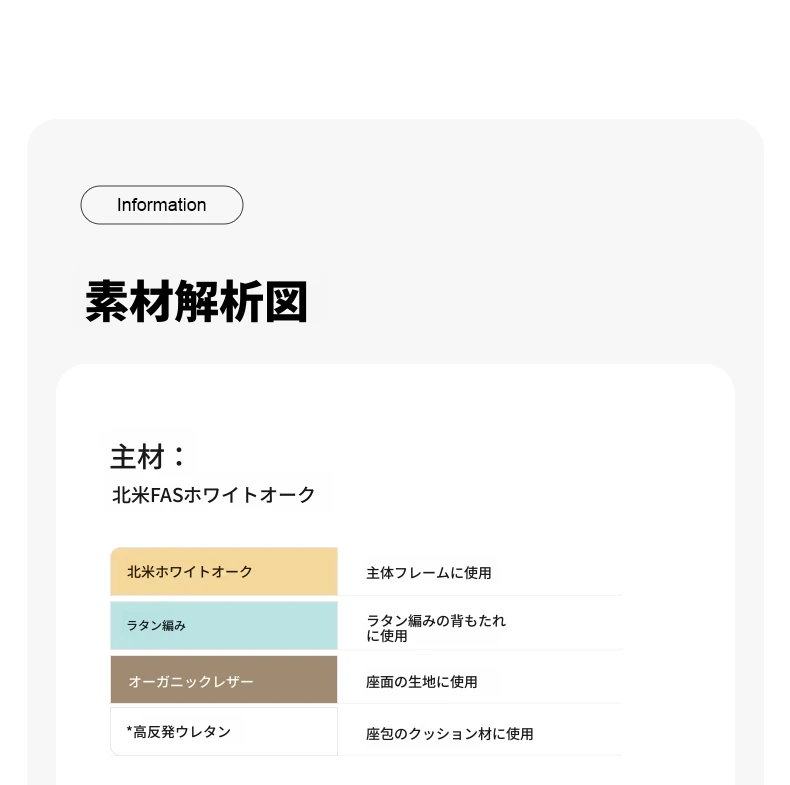The image size is (790, 785).
Task: Select the yellow 北米ホワイトオーク swatch
Action: tap(224, 571)
